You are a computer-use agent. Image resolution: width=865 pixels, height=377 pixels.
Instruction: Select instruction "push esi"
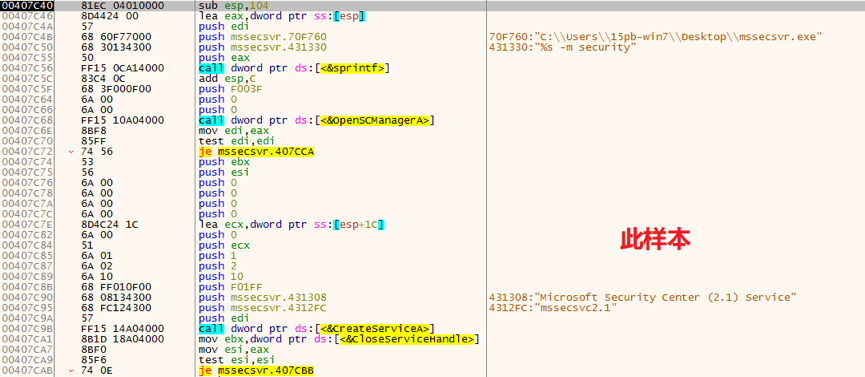(224, 172)
